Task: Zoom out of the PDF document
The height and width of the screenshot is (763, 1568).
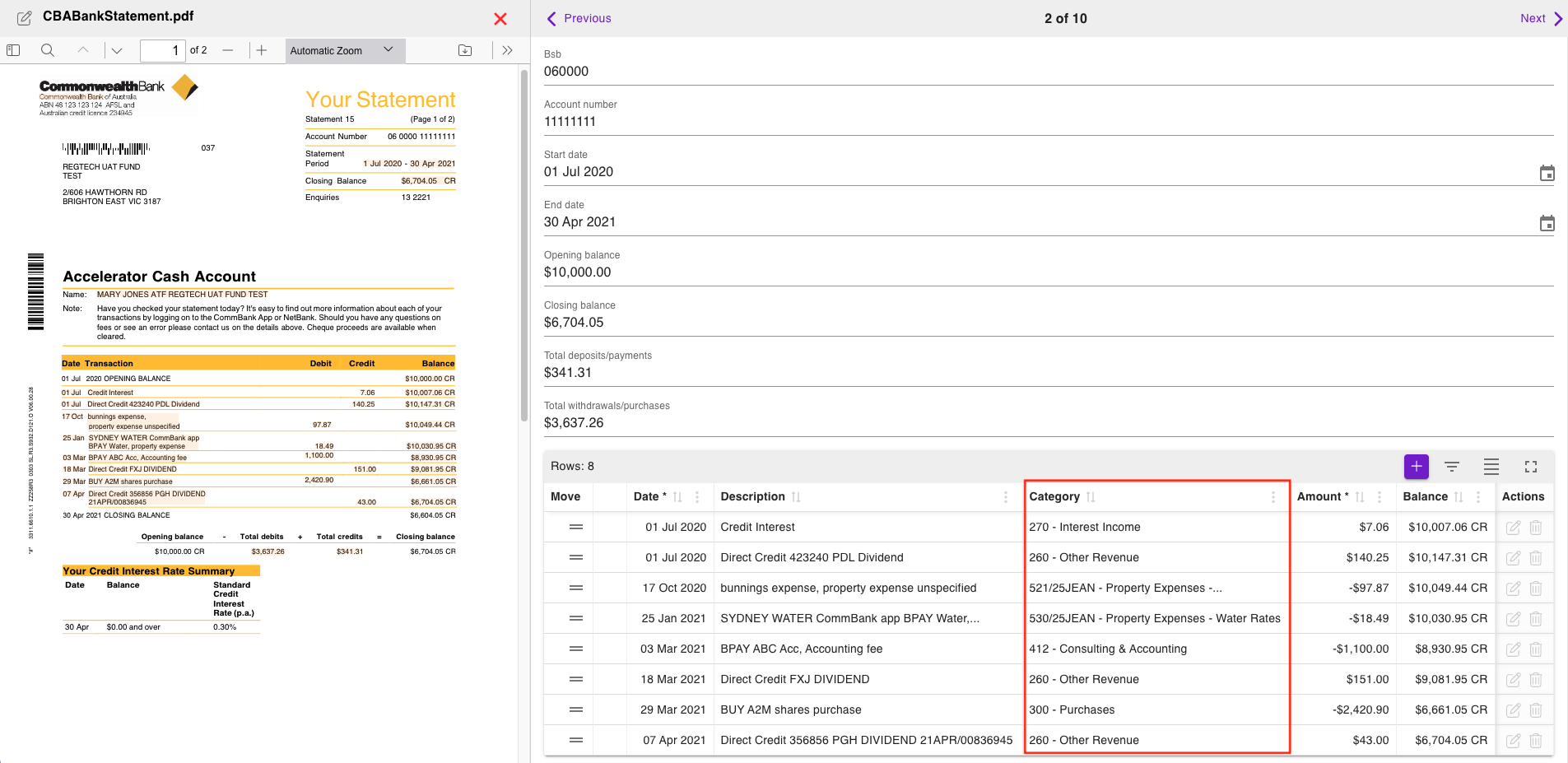Action: click(x=228, y=50)
